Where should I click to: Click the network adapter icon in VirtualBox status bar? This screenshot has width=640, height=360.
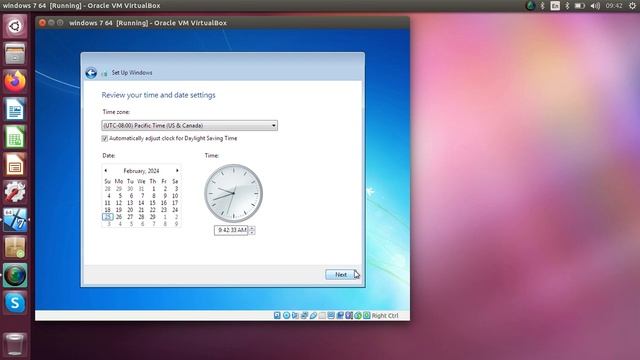(304, 316)
